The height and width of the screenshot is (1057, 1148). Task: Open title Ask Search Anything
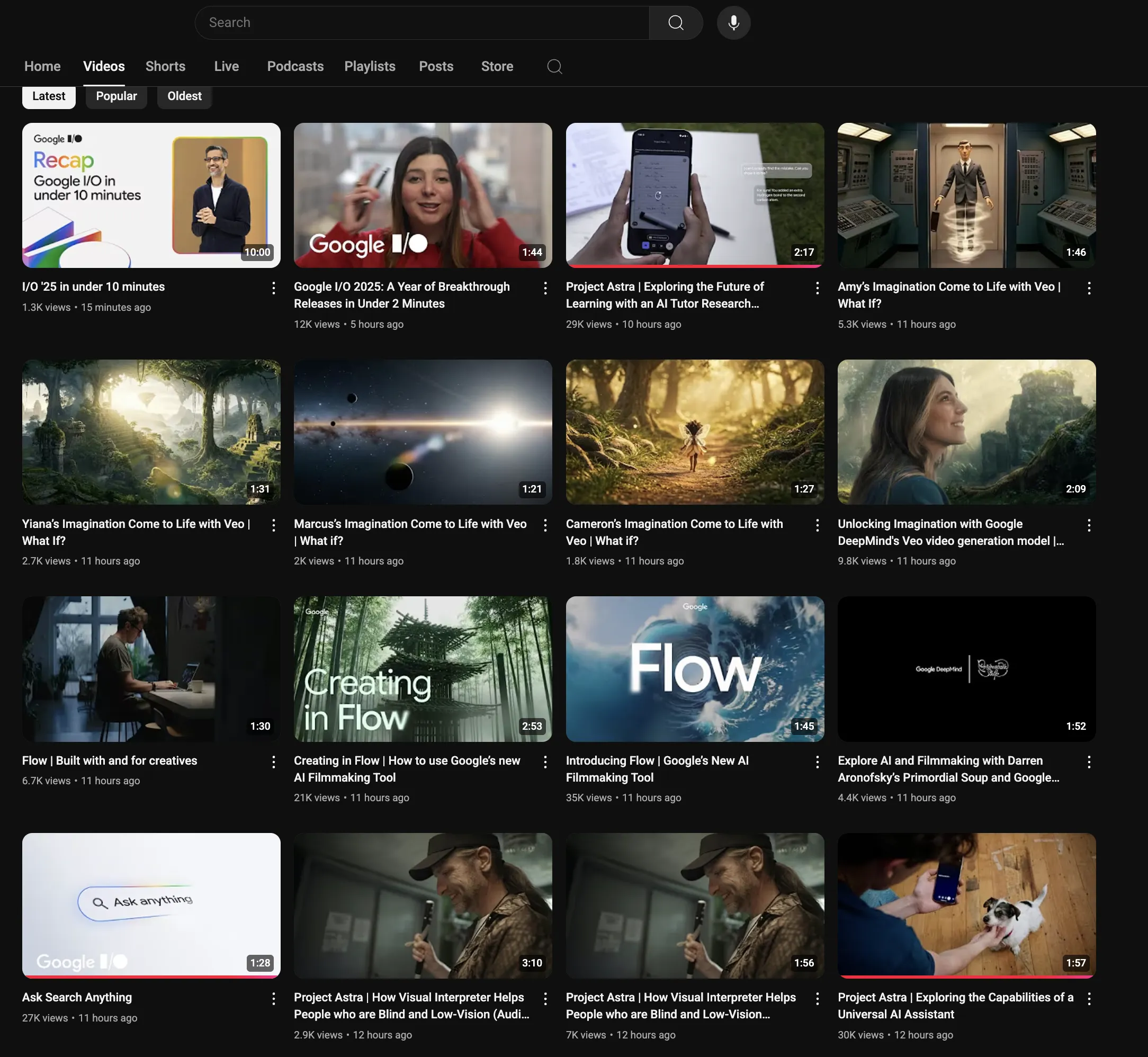[x=77, y=998]
